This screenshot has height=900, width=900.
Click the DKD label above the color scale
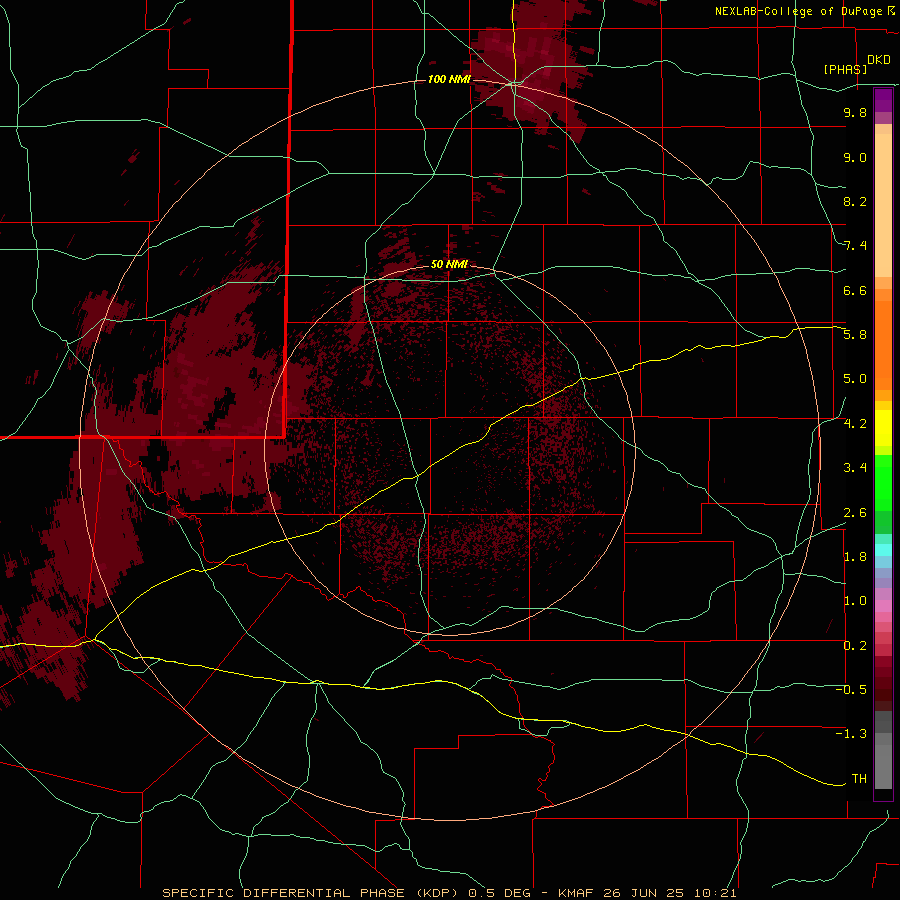tap(878, 60)
